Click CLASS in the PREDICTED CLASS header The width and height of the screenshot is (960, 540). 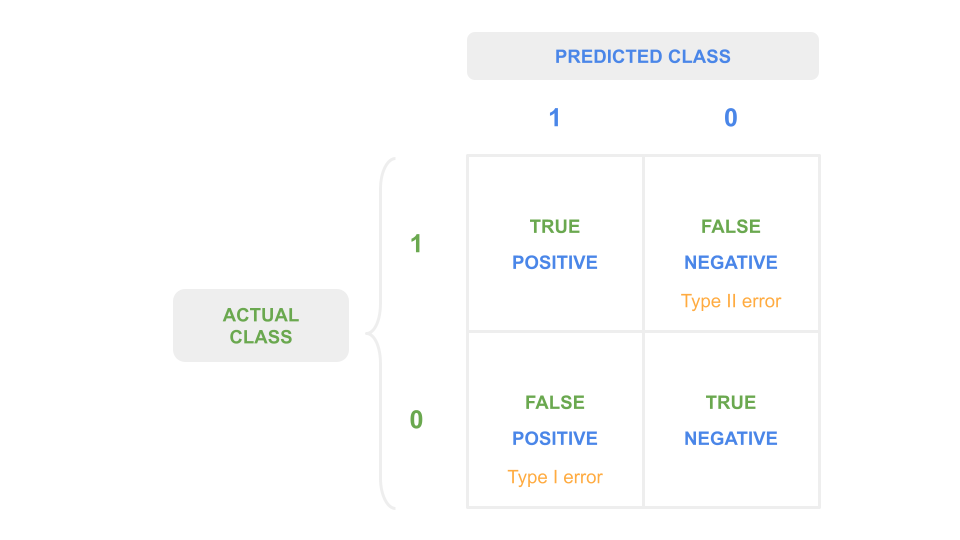tap(698, 56)
